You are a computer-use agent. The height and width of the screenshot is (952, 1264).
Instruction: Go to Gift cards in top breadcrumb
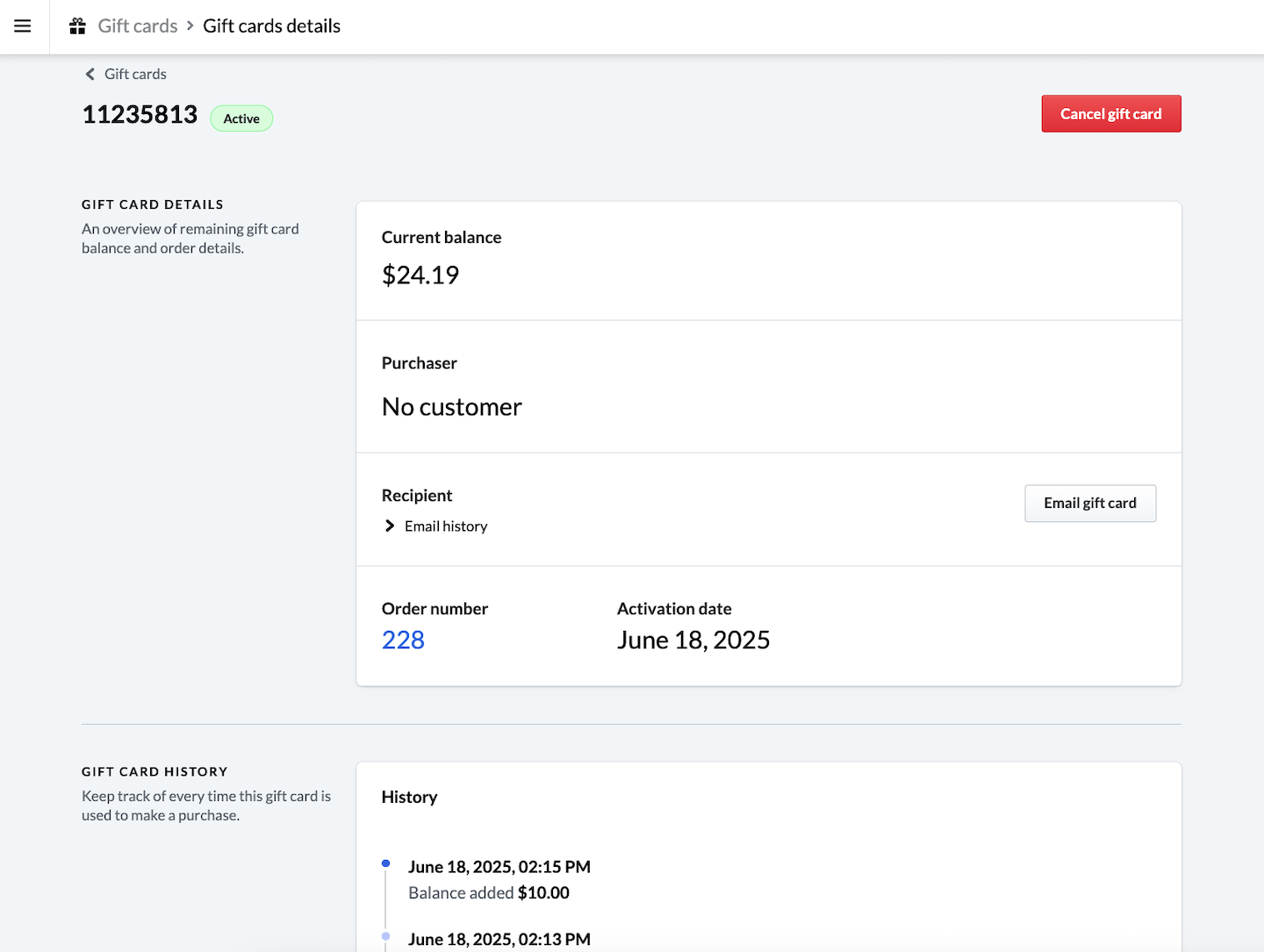[138, 26]
